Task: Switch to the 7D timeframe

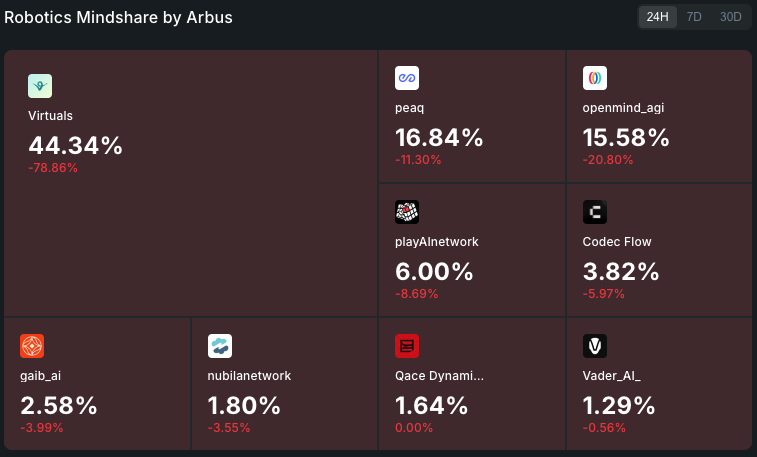Action: [x=694, y=17]
